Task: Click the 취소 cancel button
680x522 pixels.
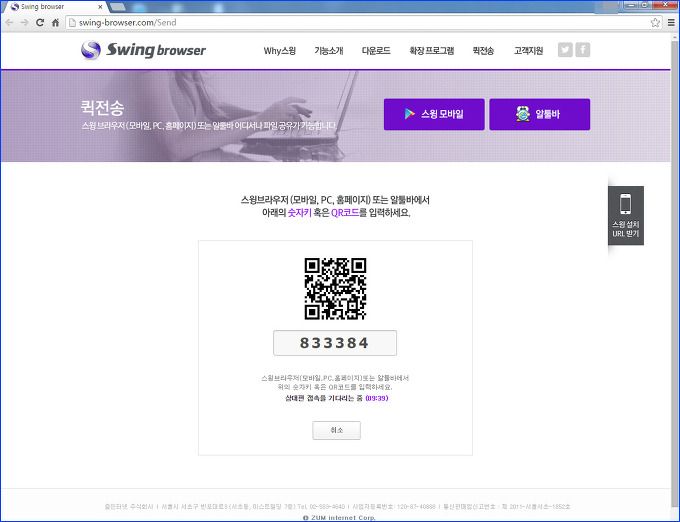Action: [337, 430]
